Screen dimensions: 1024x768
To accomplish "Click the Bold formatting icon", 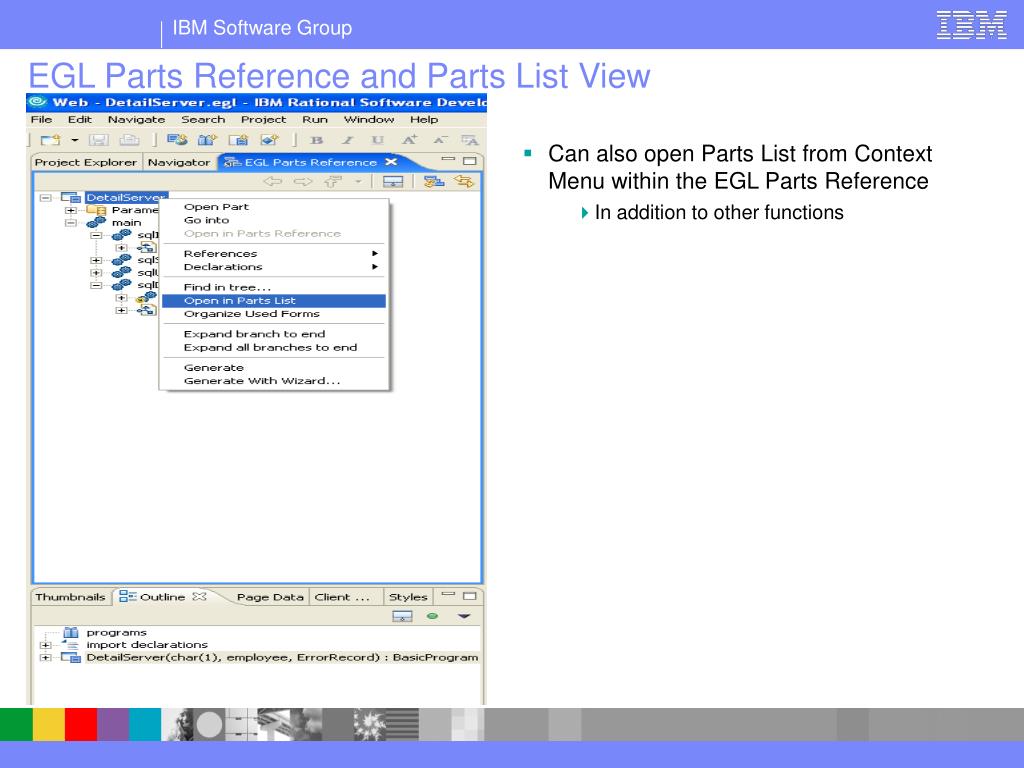I will 317,140.
